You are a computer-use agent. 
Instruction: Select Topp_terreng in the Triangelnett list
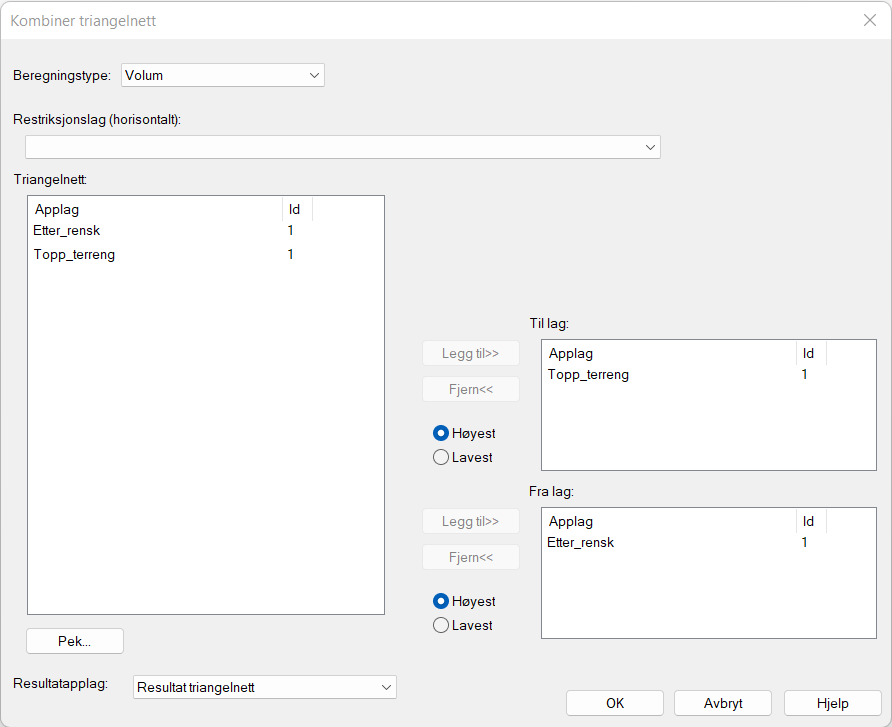(x=74, y=255)
